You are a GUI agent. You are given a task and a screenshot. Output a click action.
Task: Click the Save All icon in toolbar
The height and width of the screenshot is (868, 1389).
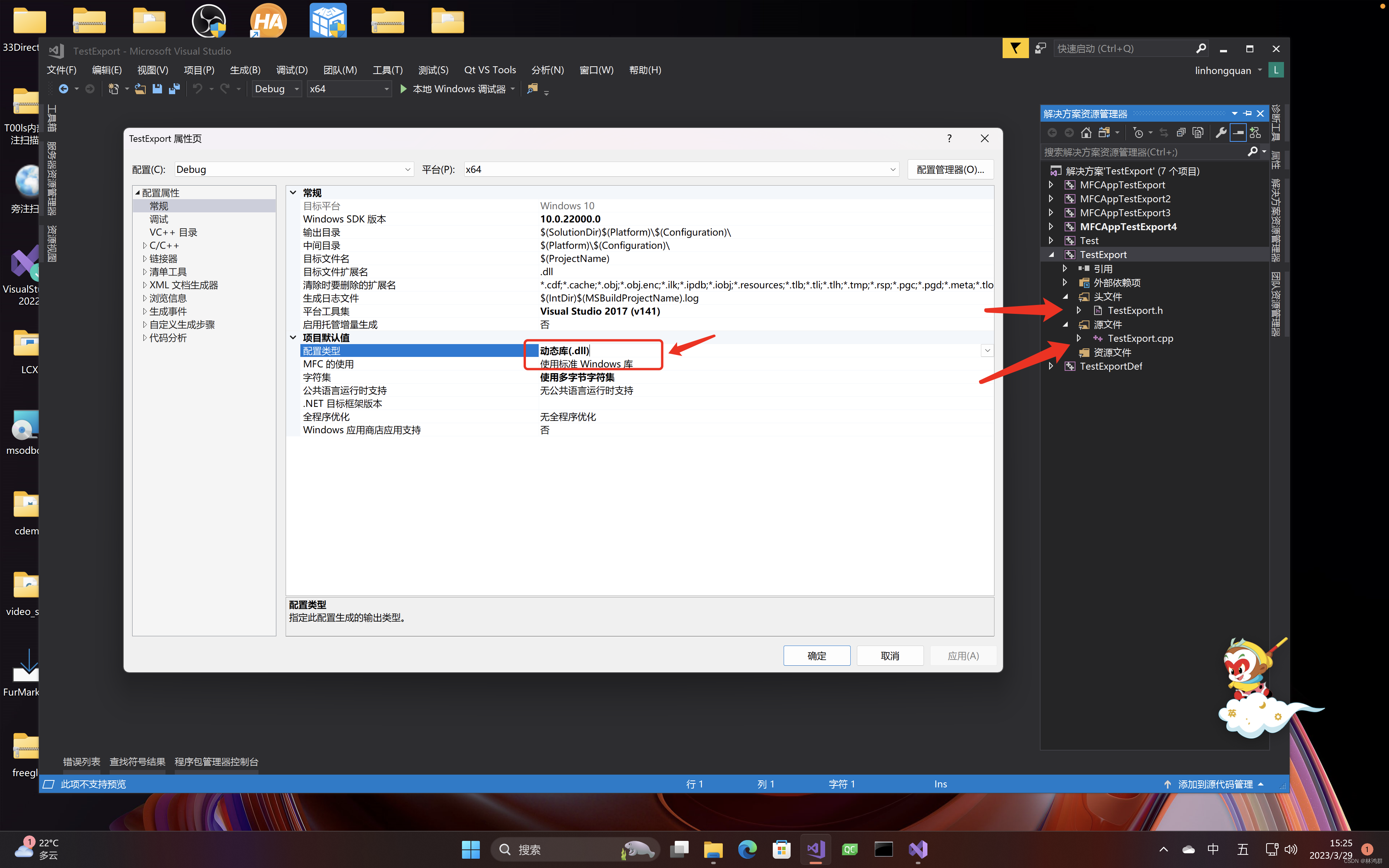click(174, 88)
